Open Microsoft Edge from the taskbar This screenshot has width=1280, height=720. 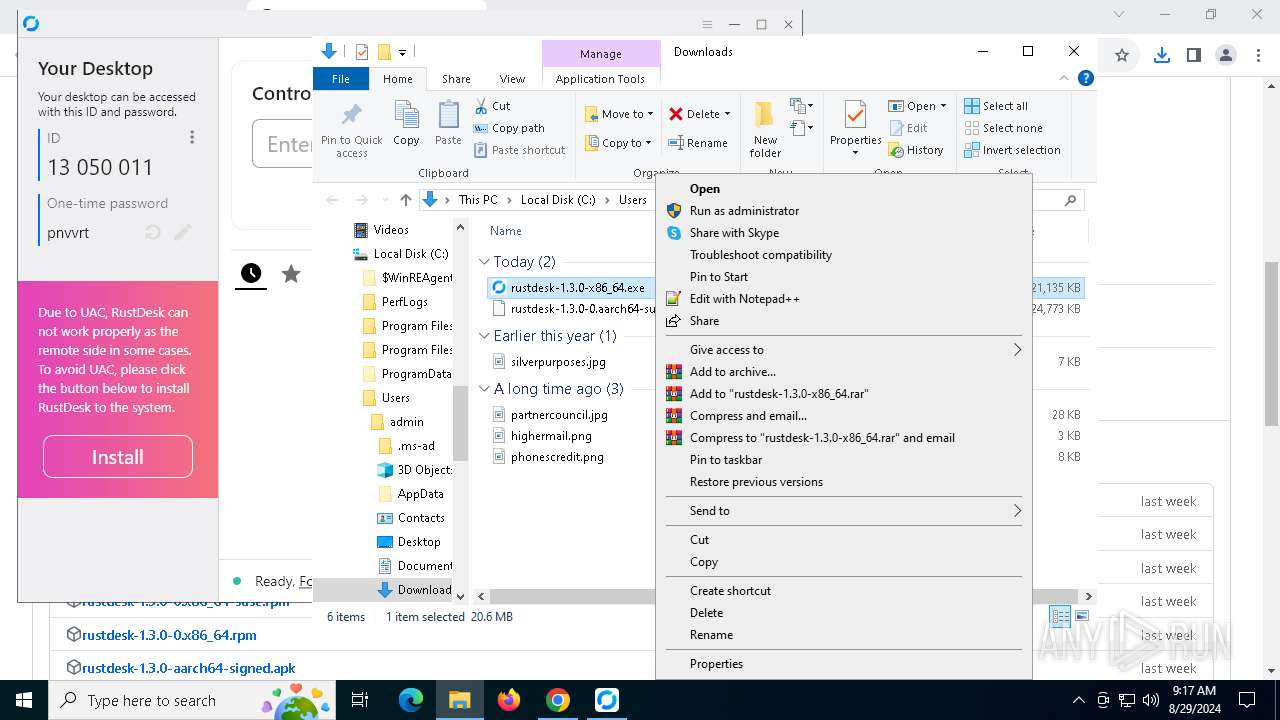point(411,700)
